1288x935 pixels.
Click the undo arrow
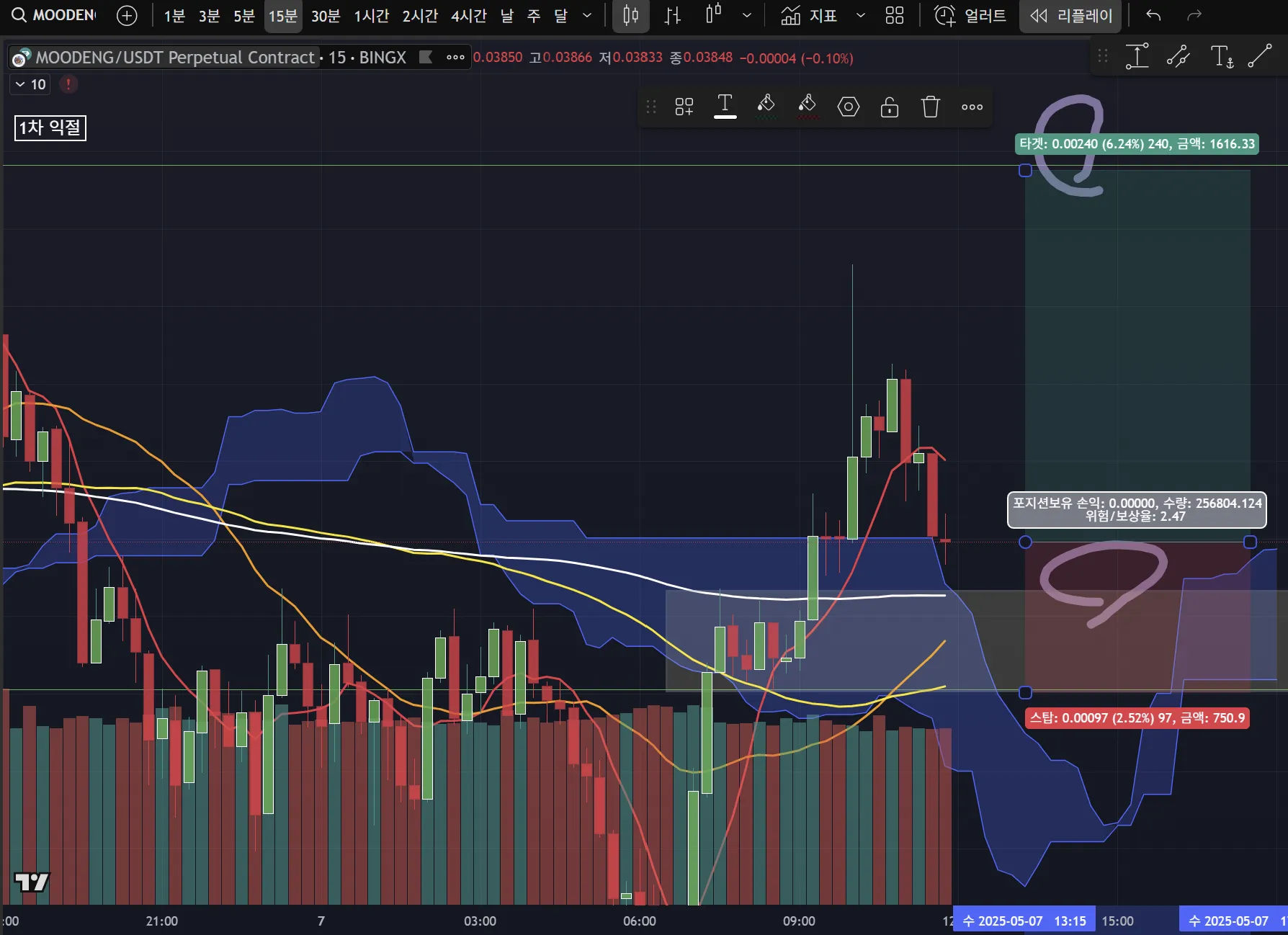click(1153, 16)
